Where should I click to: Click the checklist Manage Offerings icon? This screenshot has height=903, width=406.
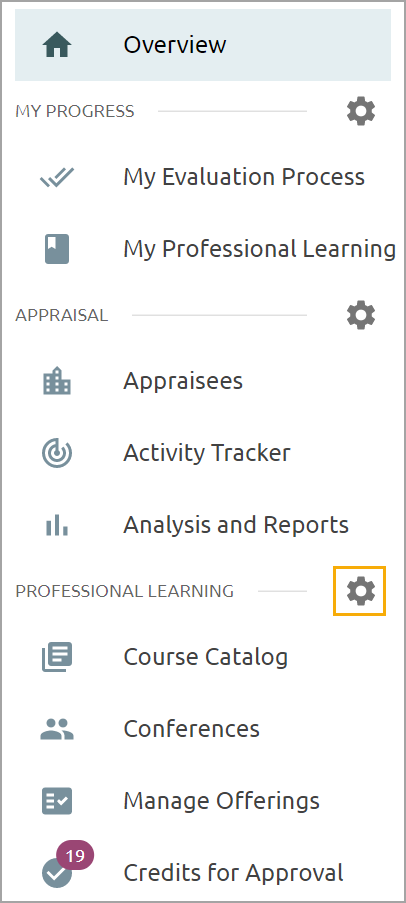tap(57, 801)
